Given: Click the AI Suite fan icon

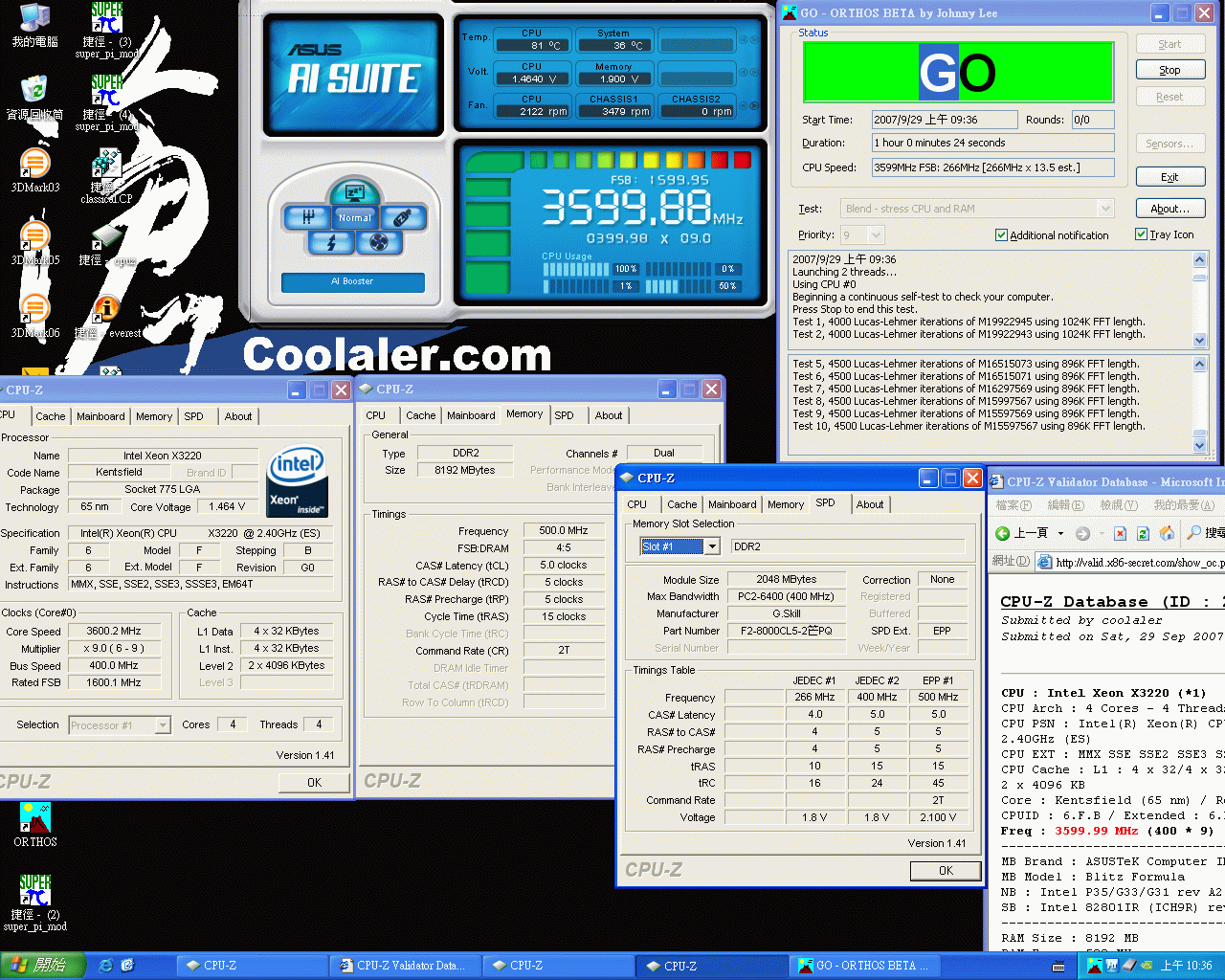Looking at the screenshot, I should [379, 243].
